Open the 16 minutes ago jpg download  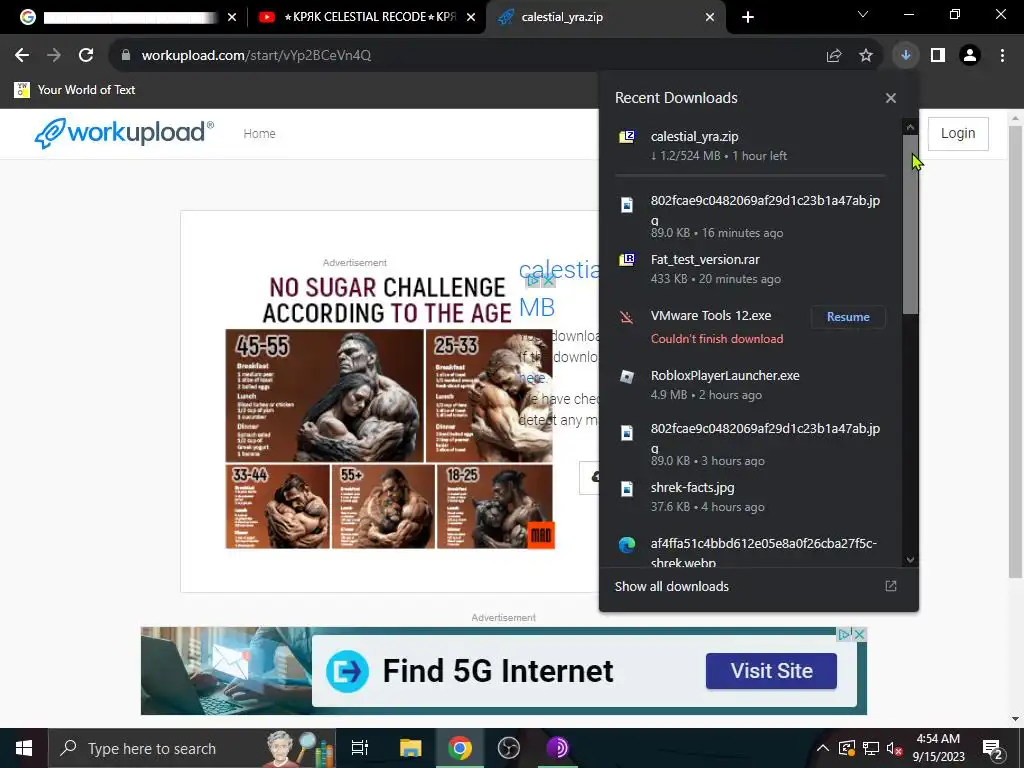tap(751, 216)
